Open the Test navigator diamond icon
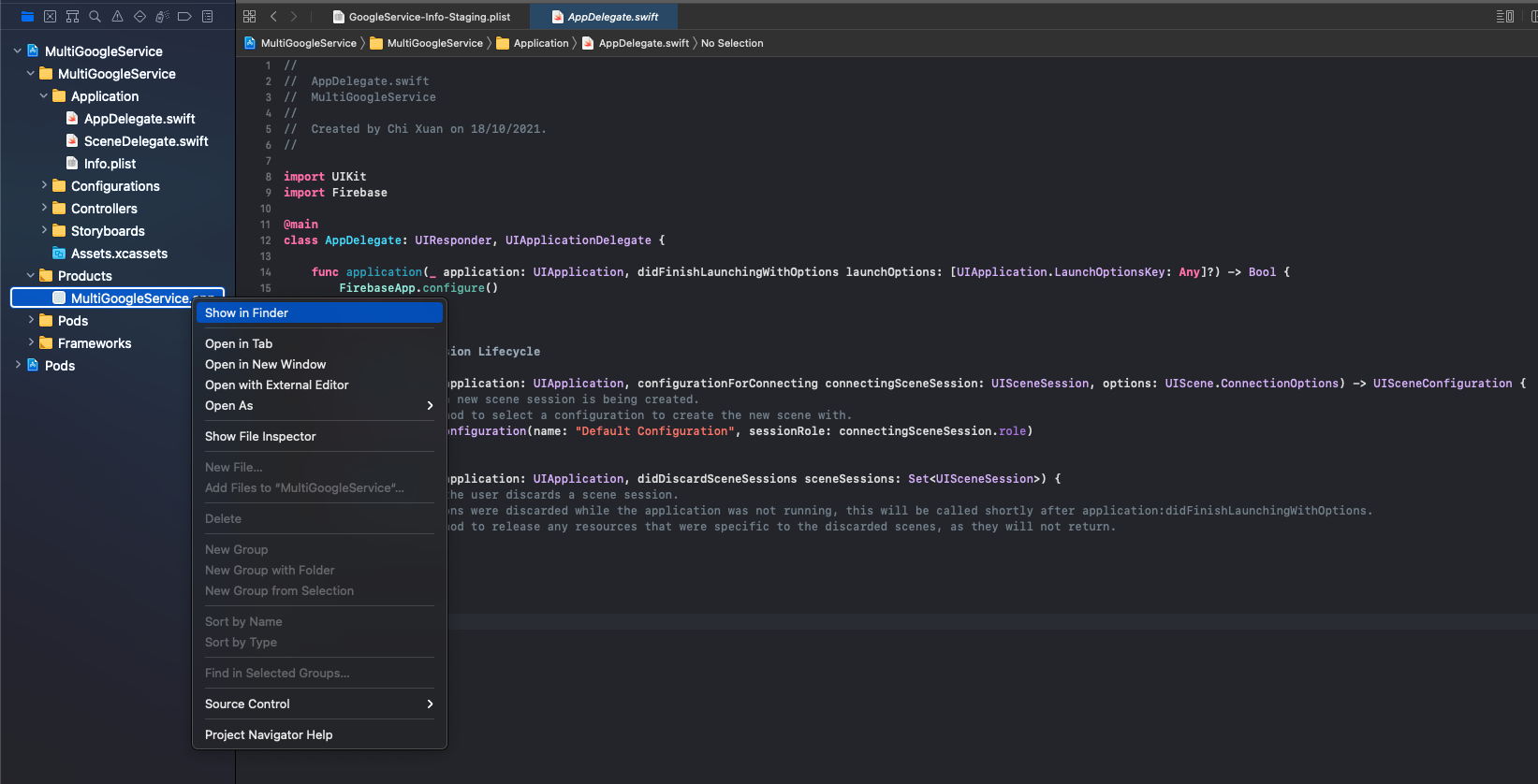The image size is (1538, 784). pyautogui.click(x=139, y=16)
